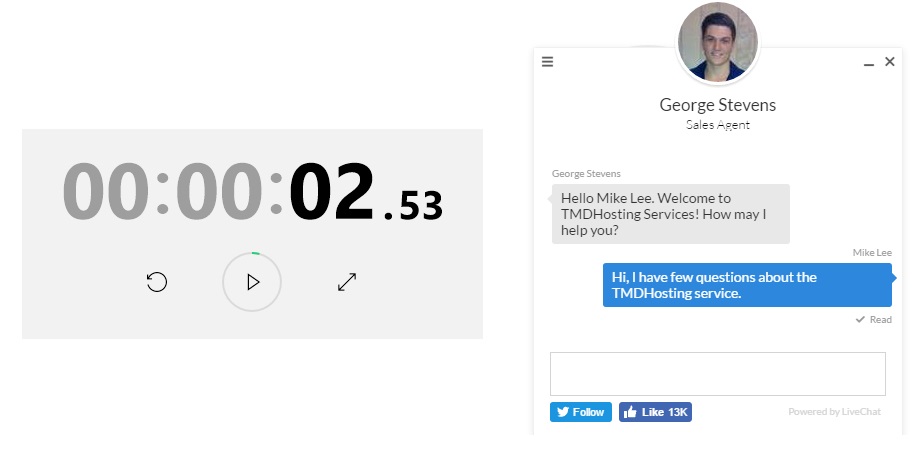Click the Twitter Follow button
Image resolution: width=921 pixels, height=464 pixels.
pyautogui.click(x=581, y=412)
